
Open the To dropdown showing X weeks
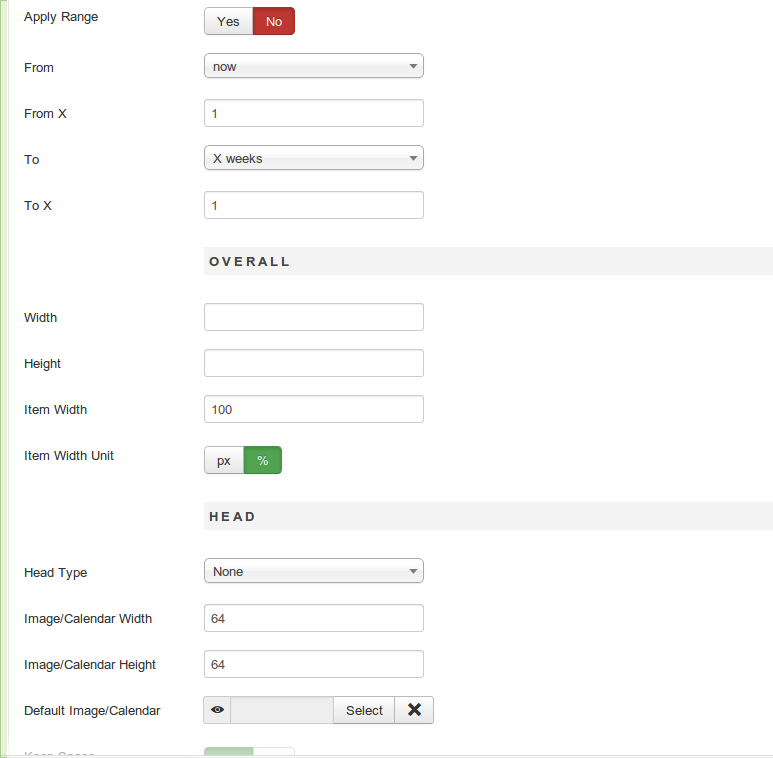(314, 158)
